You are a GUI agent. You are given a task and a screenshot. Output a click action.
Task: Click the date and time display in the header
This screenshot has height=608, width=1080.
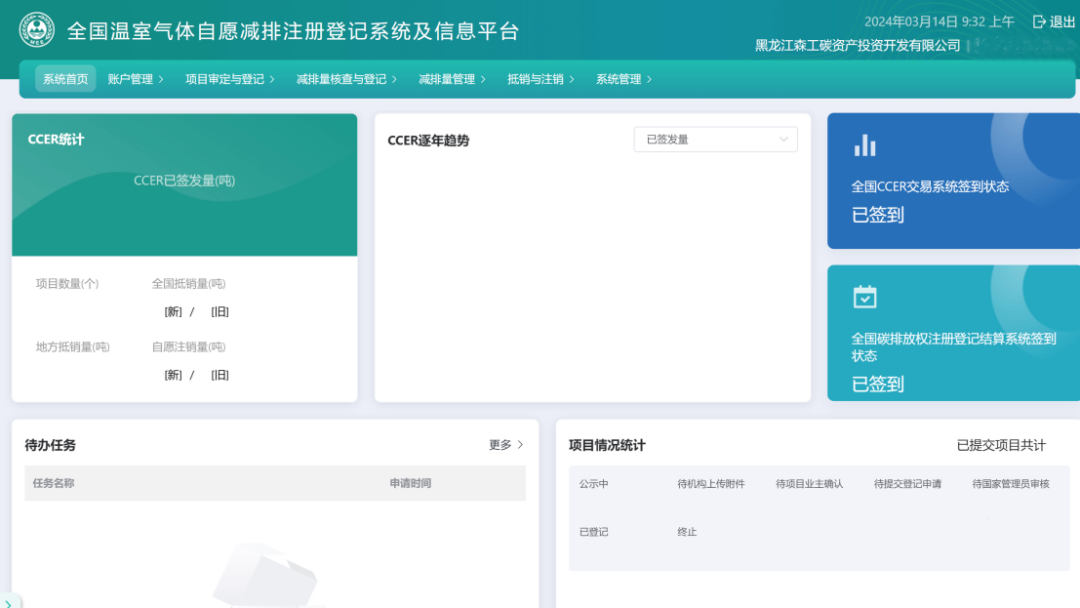click(939, 22)
